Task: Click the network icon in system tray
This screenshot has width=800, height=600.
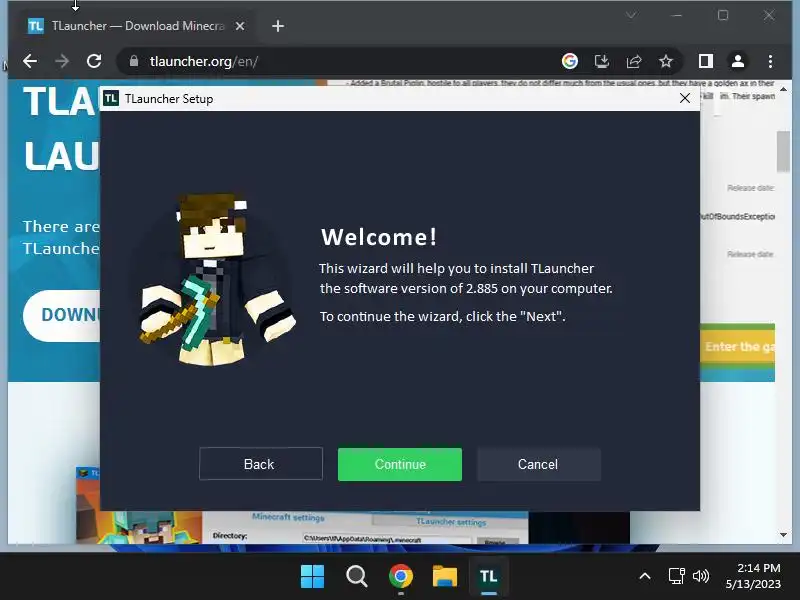Action: pyautogui.click(x=677, y=576)
